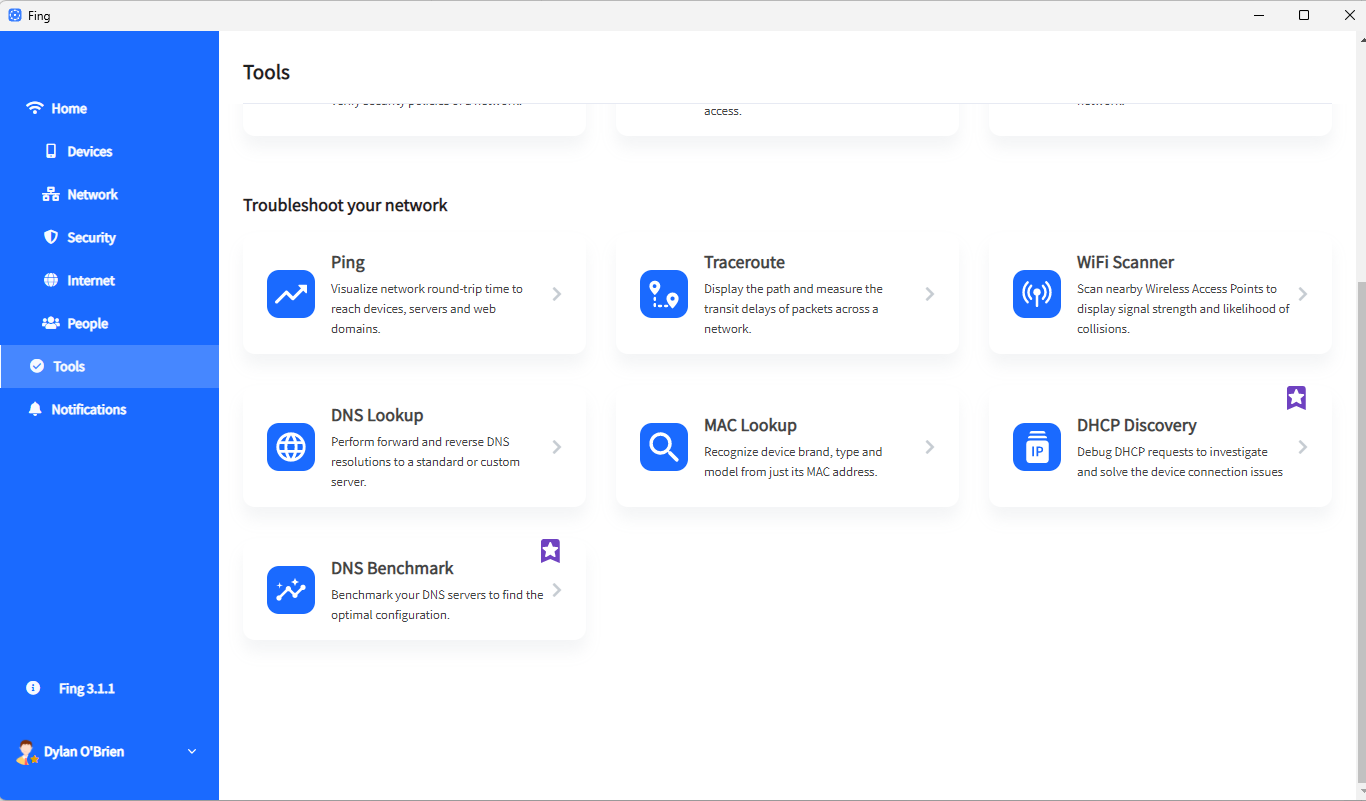This screenshot has width=1366, height=801.
Task: Launch the WiFi Scanner icon
Action: tap(1036, 293)
